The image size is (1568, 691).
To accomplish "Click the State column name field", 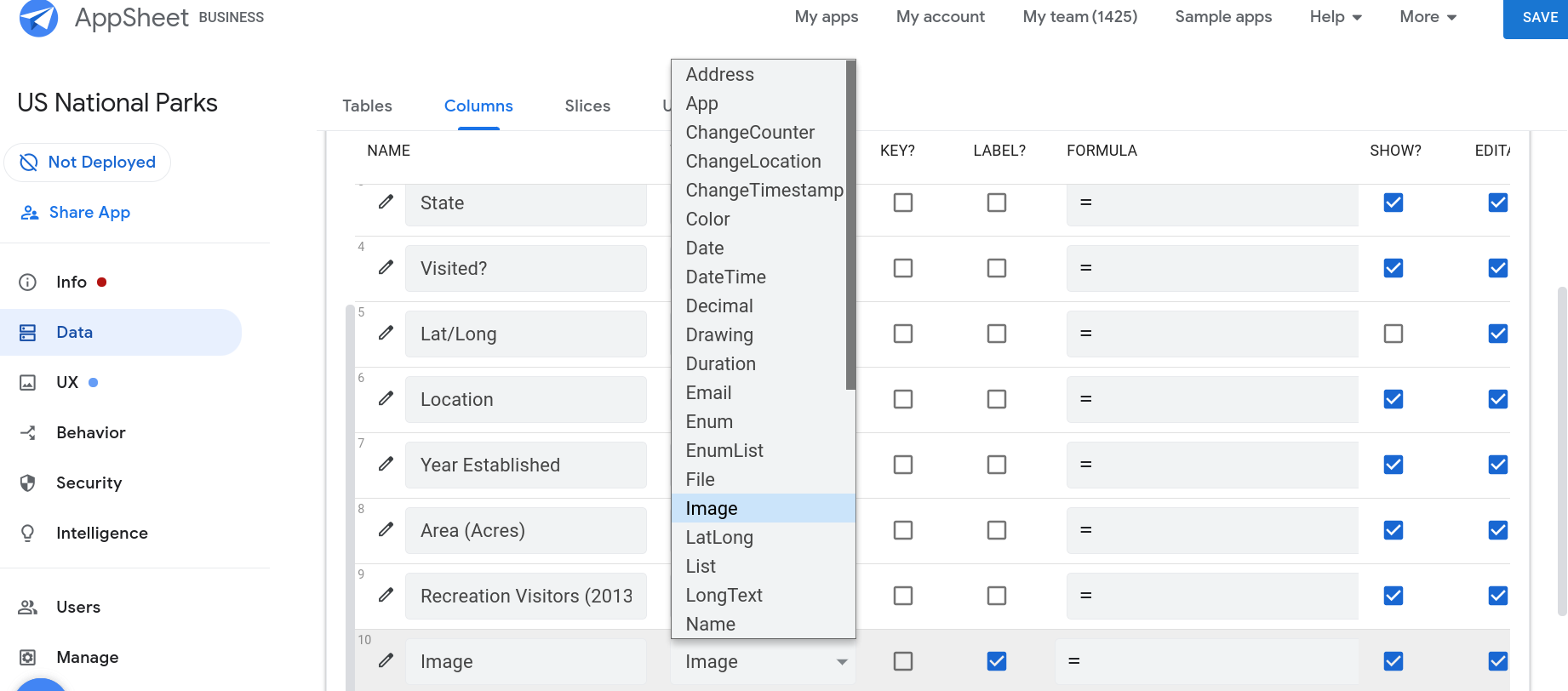I will tap(525, 203).
